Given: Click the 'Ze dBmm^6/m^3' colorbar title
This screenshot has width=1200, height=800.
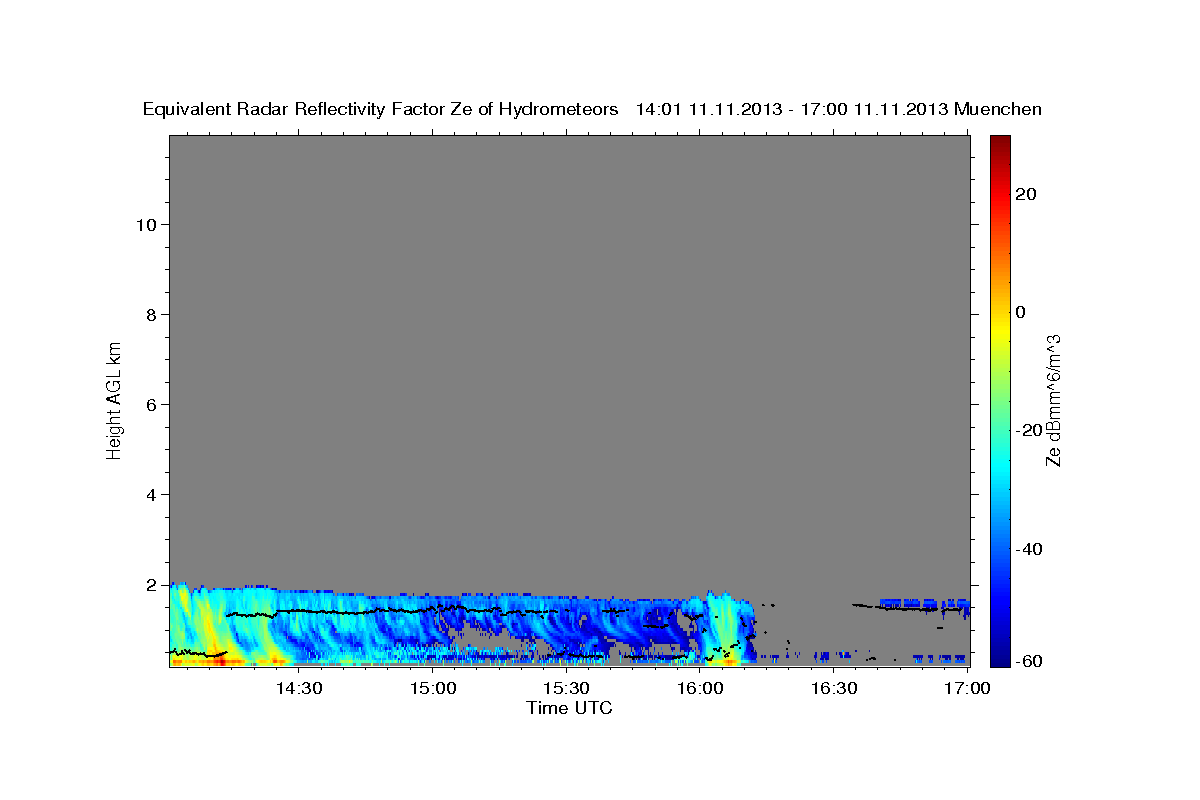Looking at the screenshot, I should pos(1054,400).
